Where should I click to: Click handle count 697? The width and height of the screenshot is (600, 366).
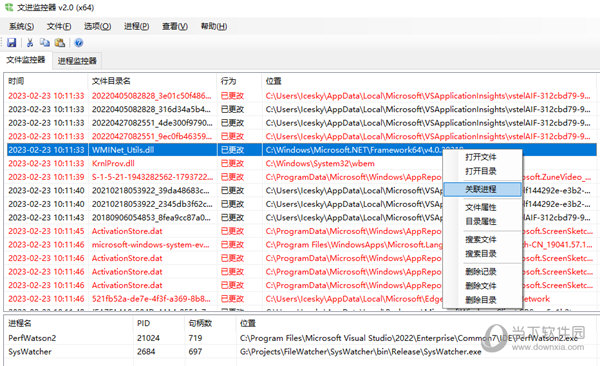click(x=195, y=351)
